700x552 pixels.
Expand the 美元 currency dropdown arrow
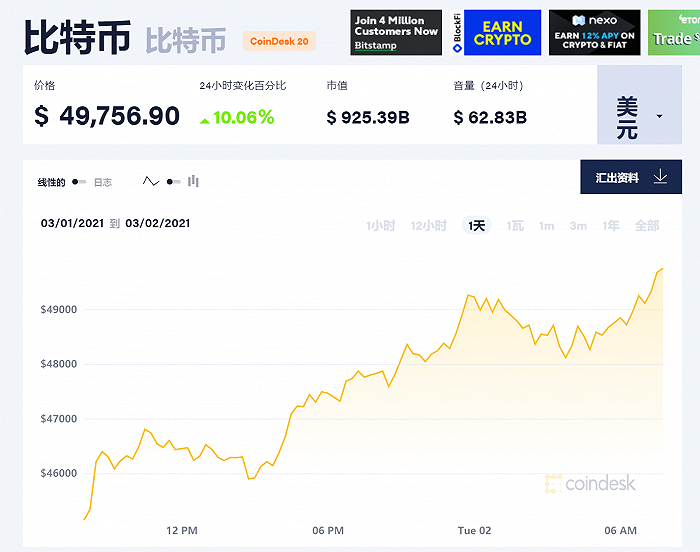point(659,117)
